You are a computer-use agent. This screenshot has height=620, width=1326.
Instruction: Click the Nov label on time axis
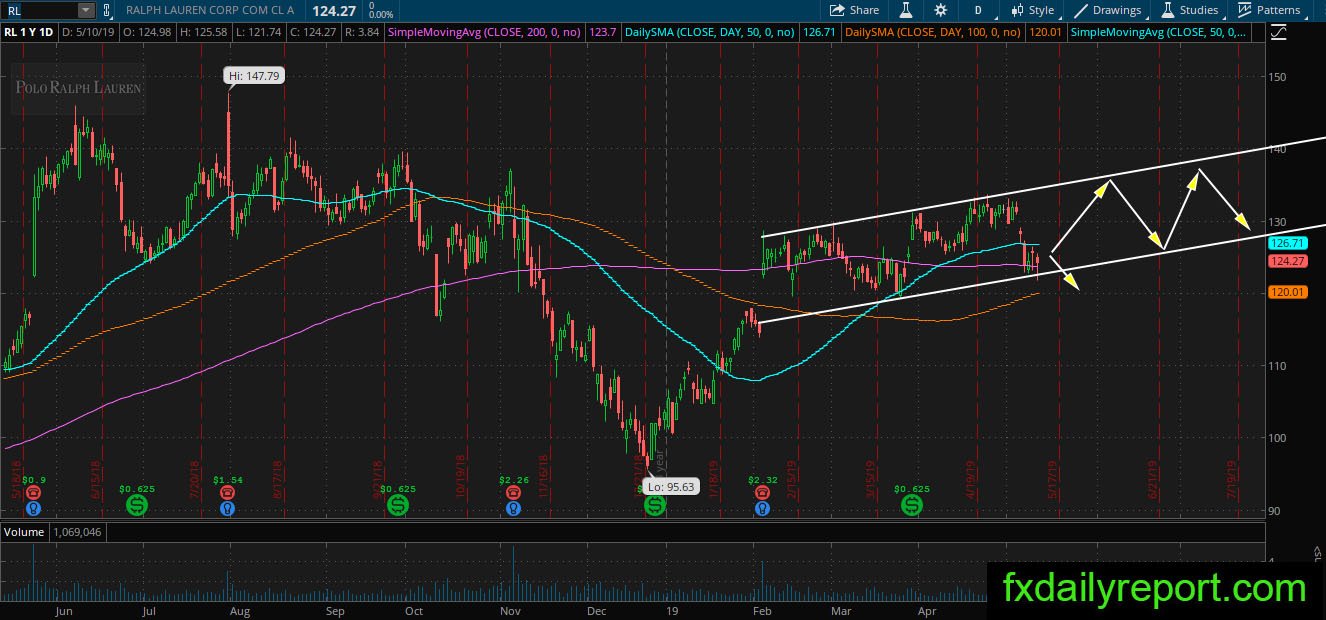511,610
